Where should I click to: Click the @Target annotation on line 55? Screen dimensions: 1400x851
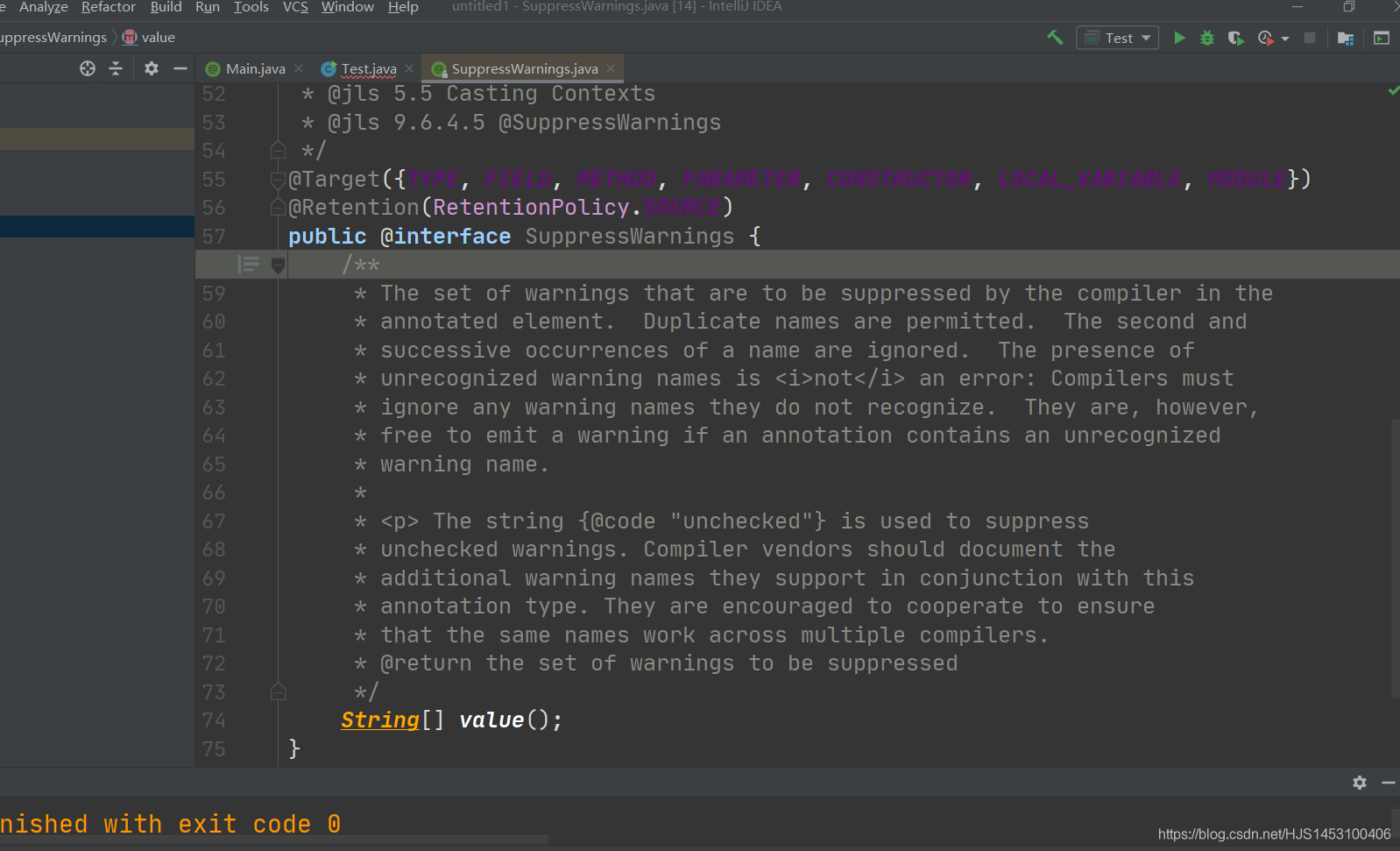click(334, 180)
